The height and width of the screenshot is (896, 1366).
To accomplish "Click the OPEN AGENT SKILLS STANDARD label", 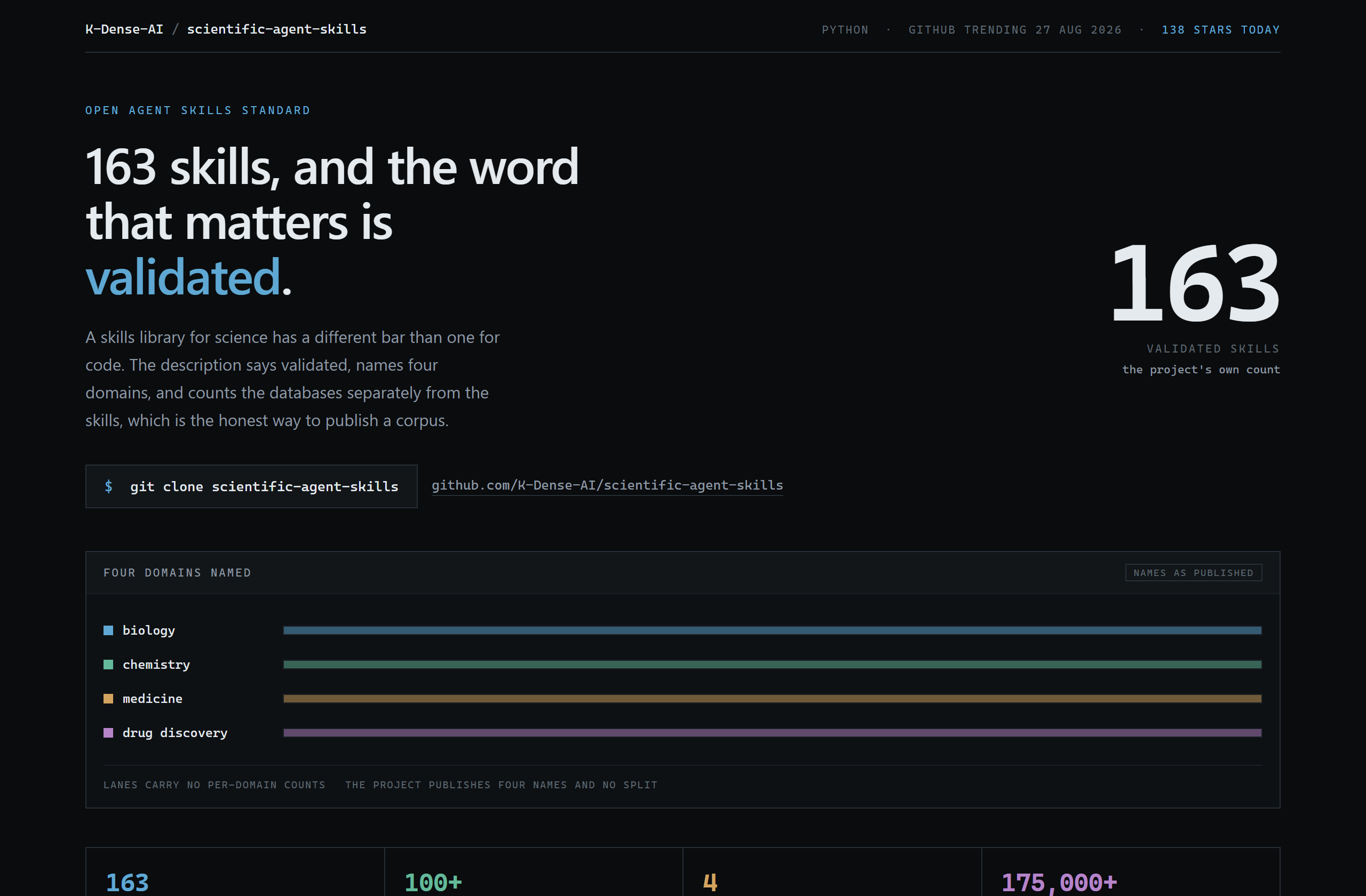I will 198,110.
